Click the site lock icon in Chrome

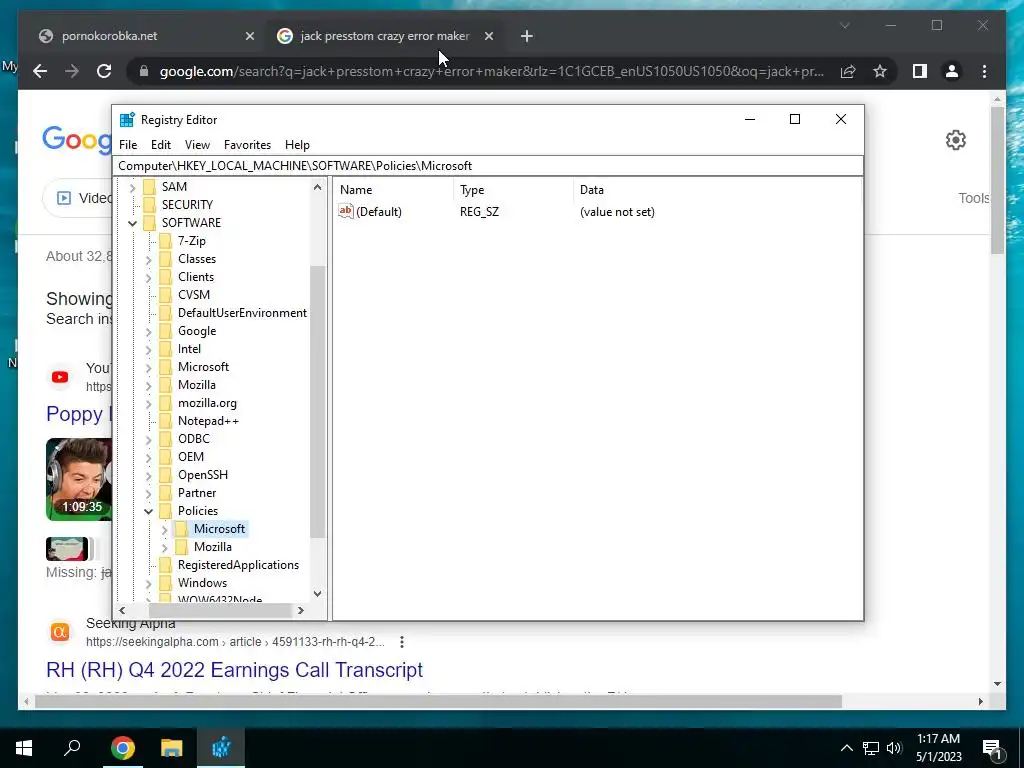click(144, 71)
